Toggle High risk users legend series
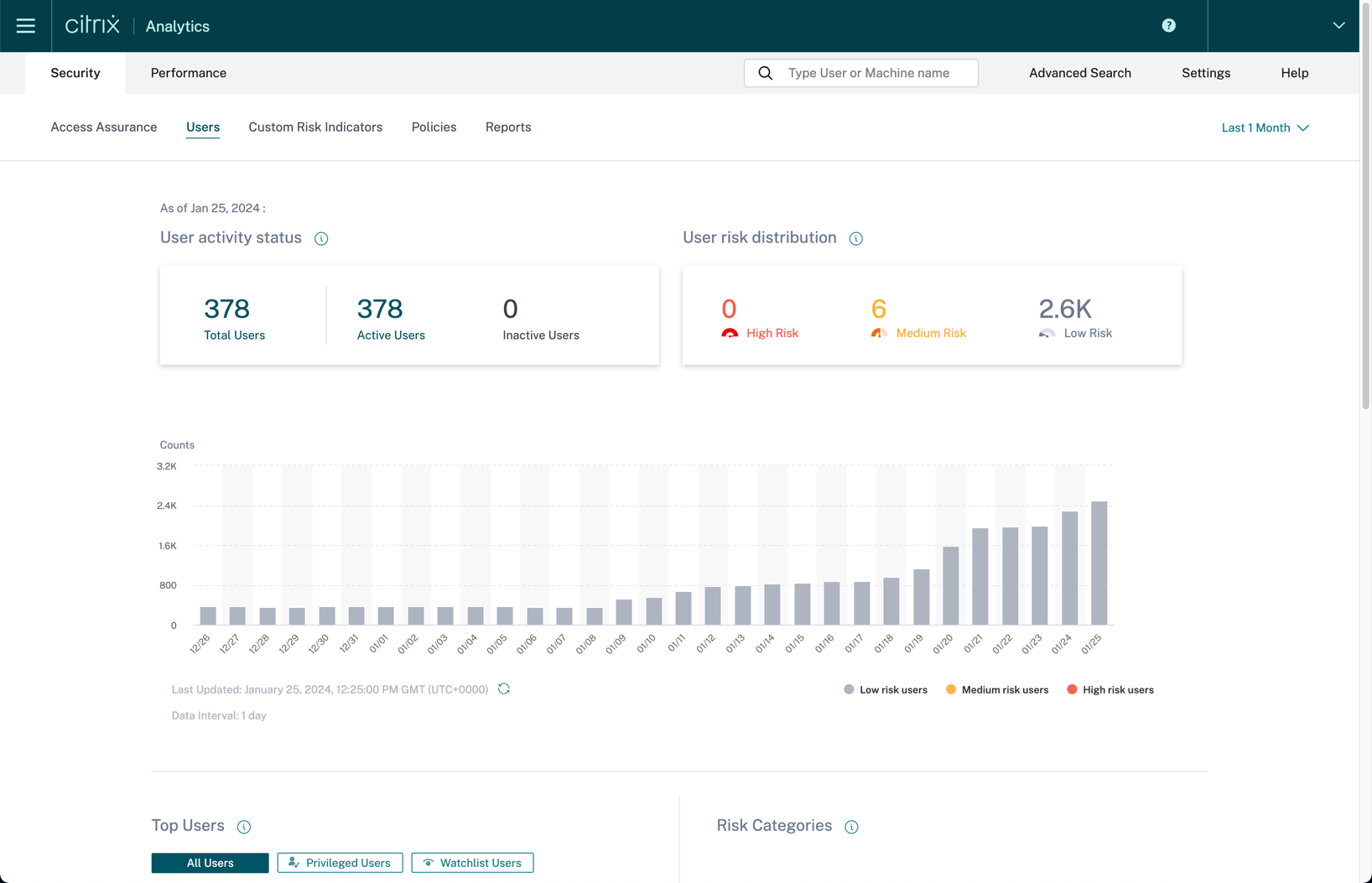 pos(1110,690)
